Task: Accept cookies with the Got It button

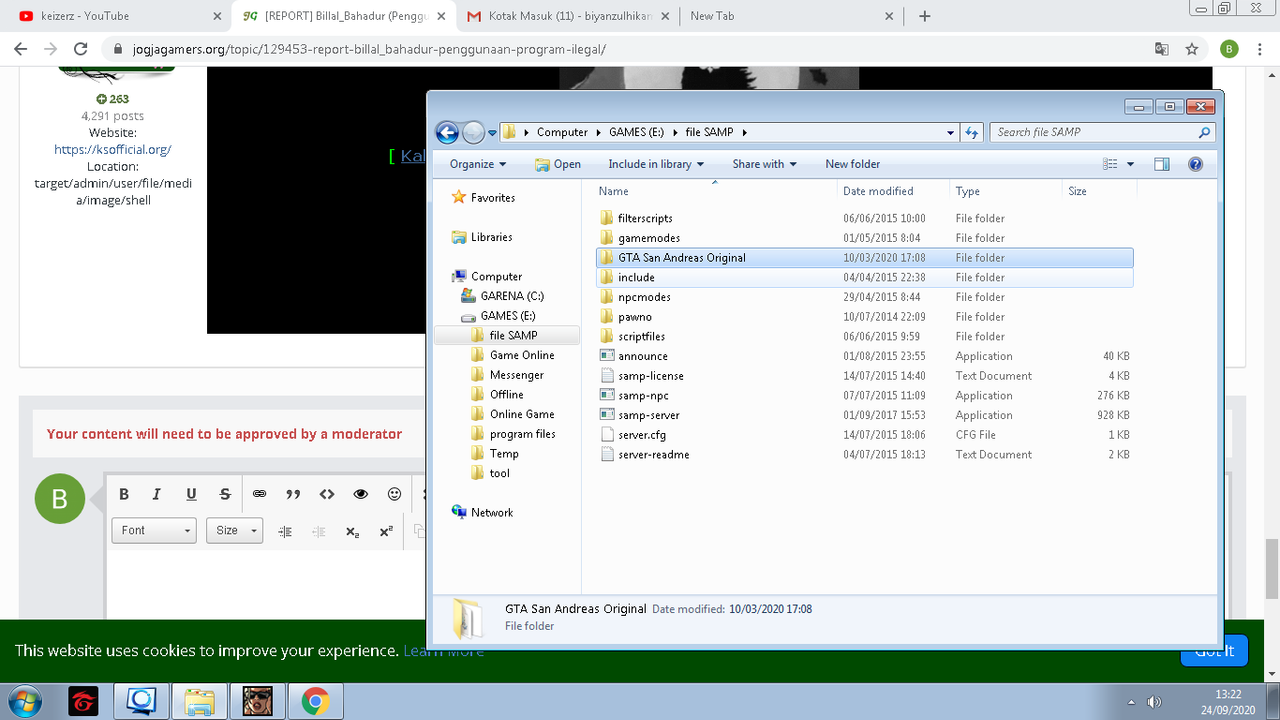Action: point(1214,651)
